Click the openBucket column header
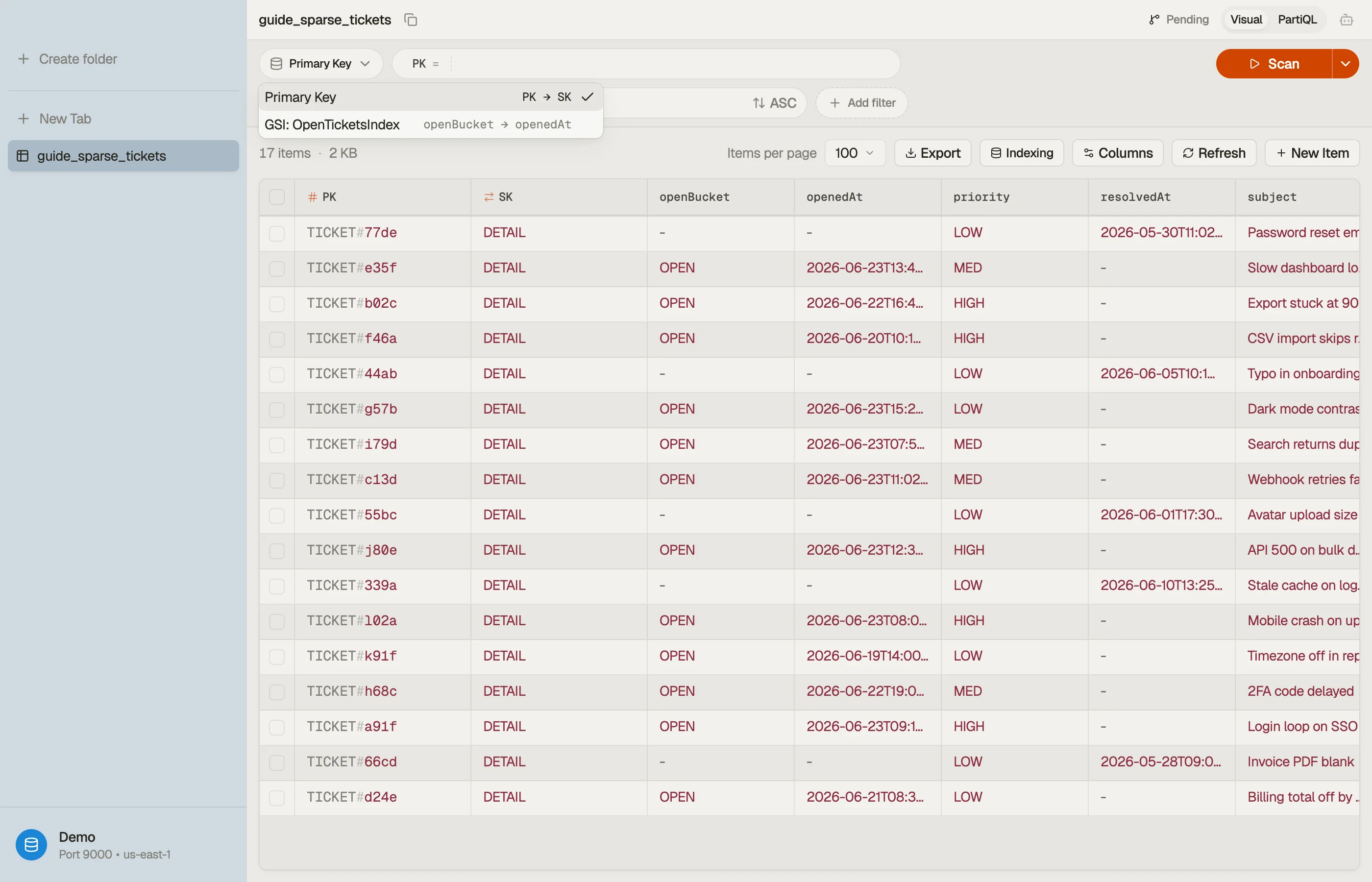This screenshot has width=1372, height=882. pos(720,197)
